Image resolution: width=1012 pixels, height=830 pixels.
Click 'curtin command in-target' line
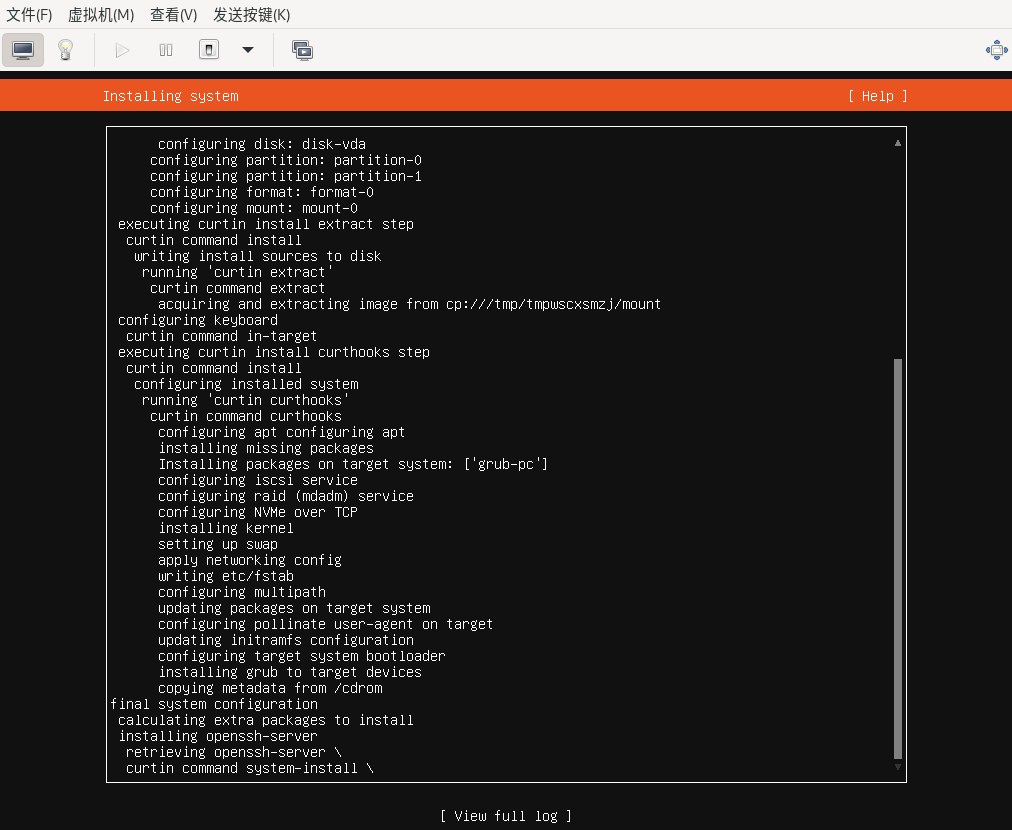(221, 336)
